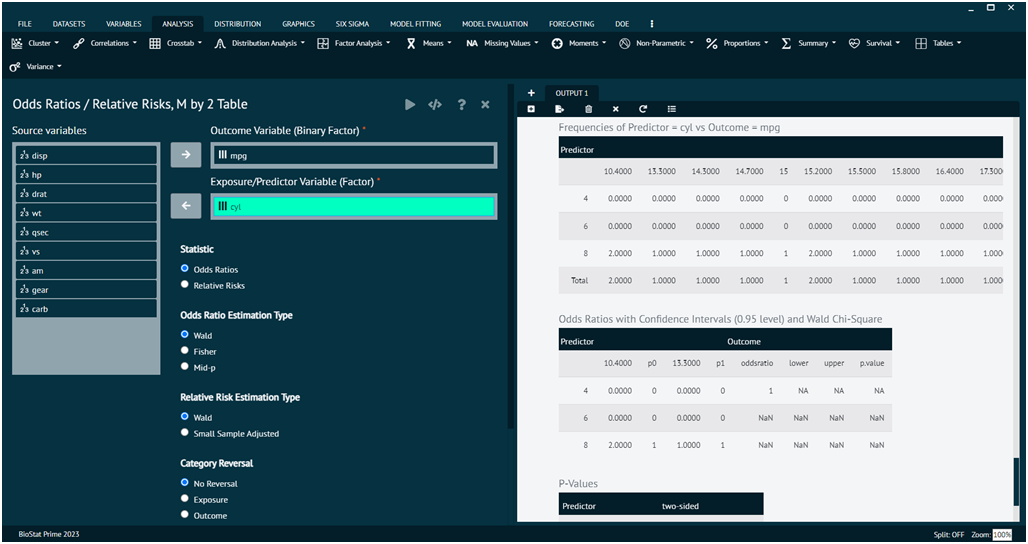Click the left arrow button beside Exposure Variable
This screenshot has width=1028, height=544.
pos(186,206)
